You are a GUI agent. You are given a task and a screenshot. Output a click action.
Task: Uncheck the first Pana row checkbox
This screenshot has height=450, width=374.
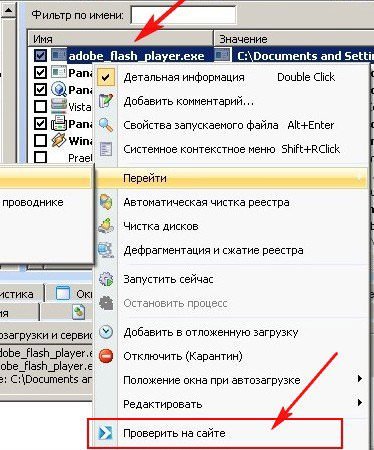[40, 72]
